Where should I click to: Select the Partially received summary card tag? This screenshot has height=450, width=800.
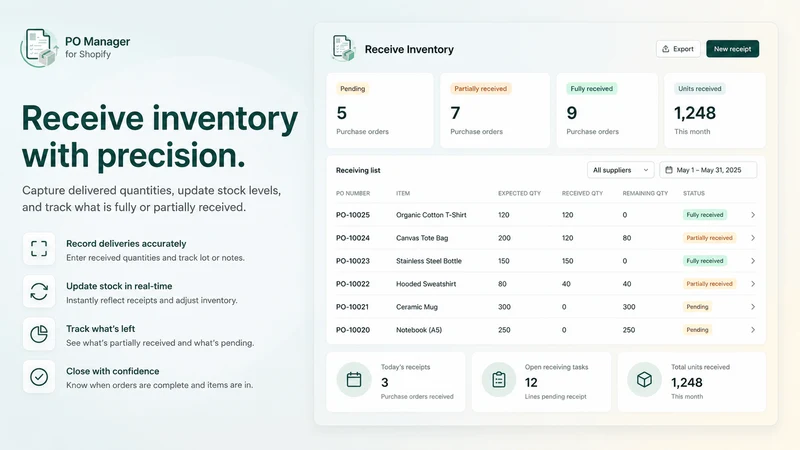coord(481,88)
